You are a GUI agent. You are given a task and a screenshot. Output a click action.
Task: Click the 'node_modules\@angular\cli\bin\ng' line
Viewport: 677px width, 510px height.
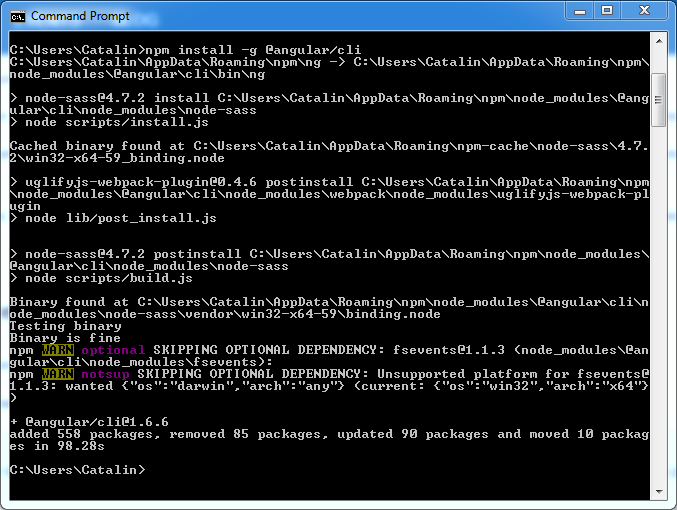click(137, 74)
